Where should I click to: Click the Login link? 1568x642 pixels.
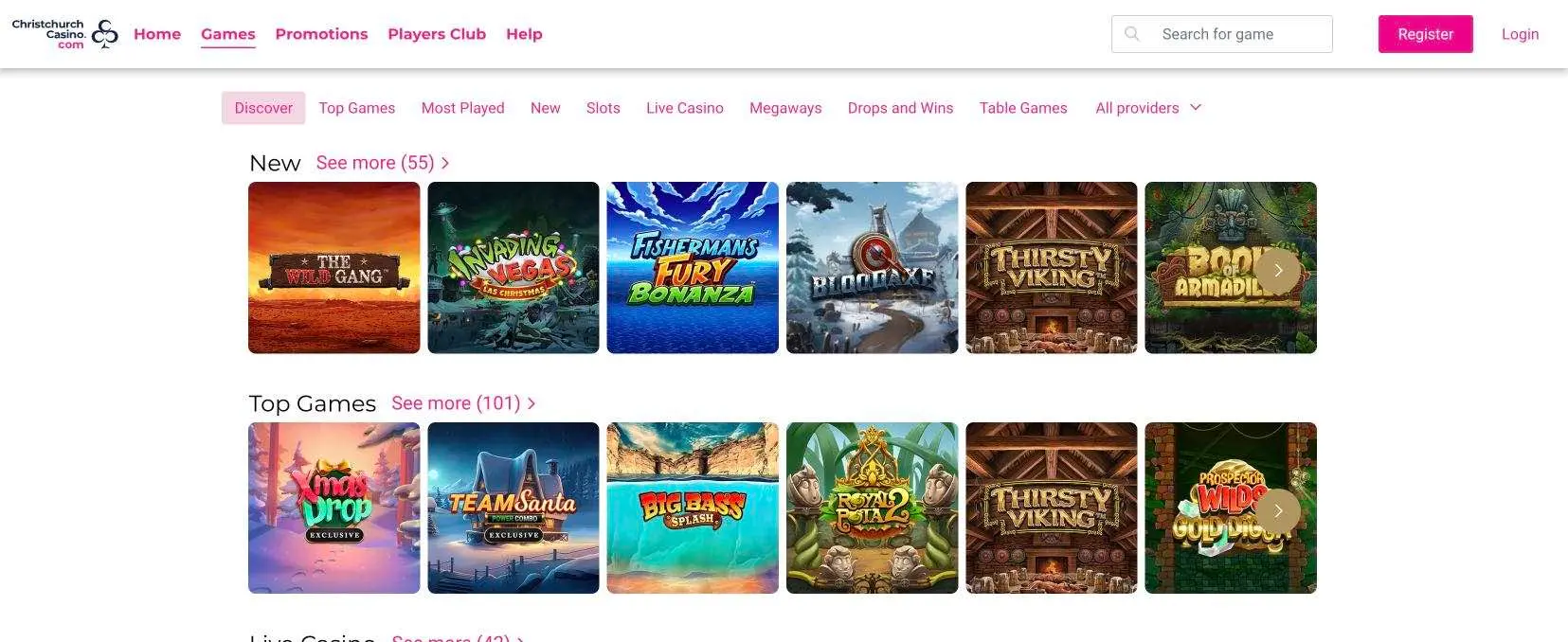point(1519,34)
